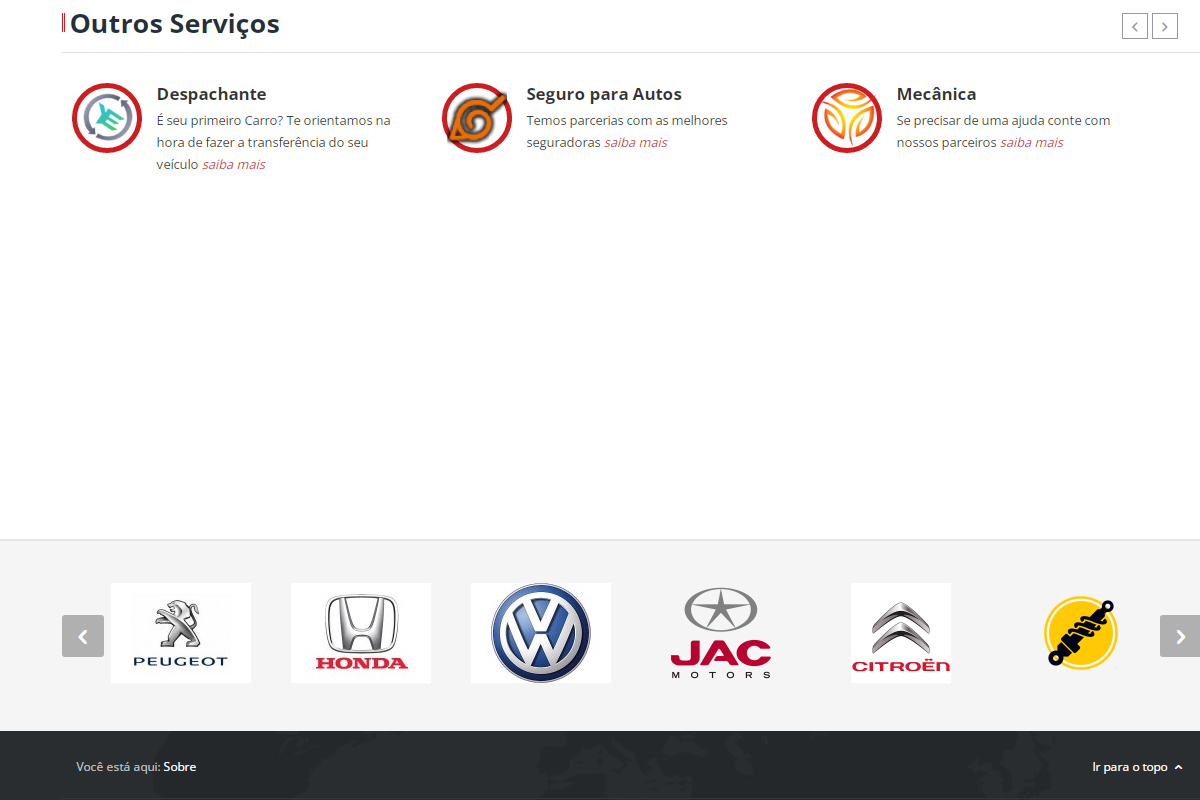The image size is (1200, 800).
Task: Follow 'saiba mais' under Despachante
Action: pos(234,164)
